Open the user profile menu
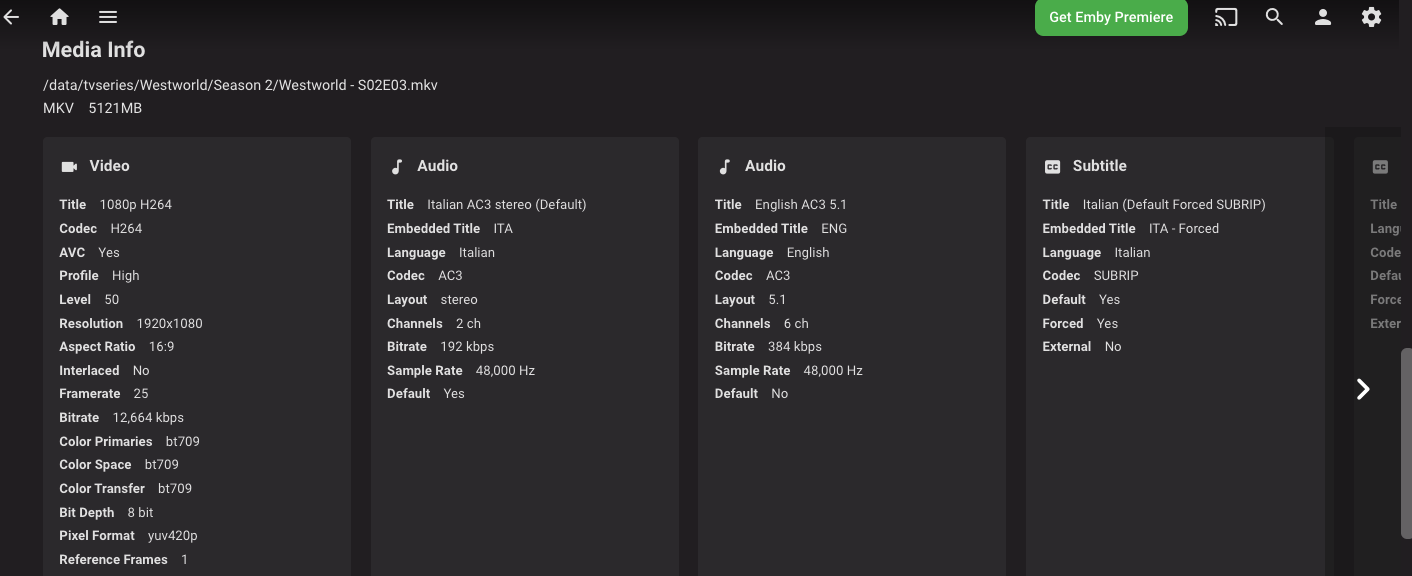 1323,17
